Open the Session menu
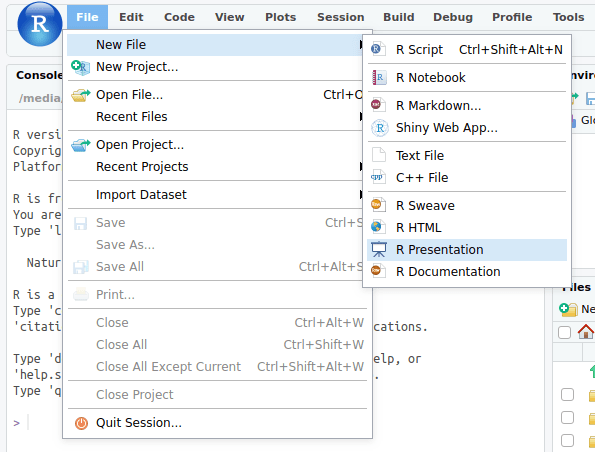 point(340,17)
